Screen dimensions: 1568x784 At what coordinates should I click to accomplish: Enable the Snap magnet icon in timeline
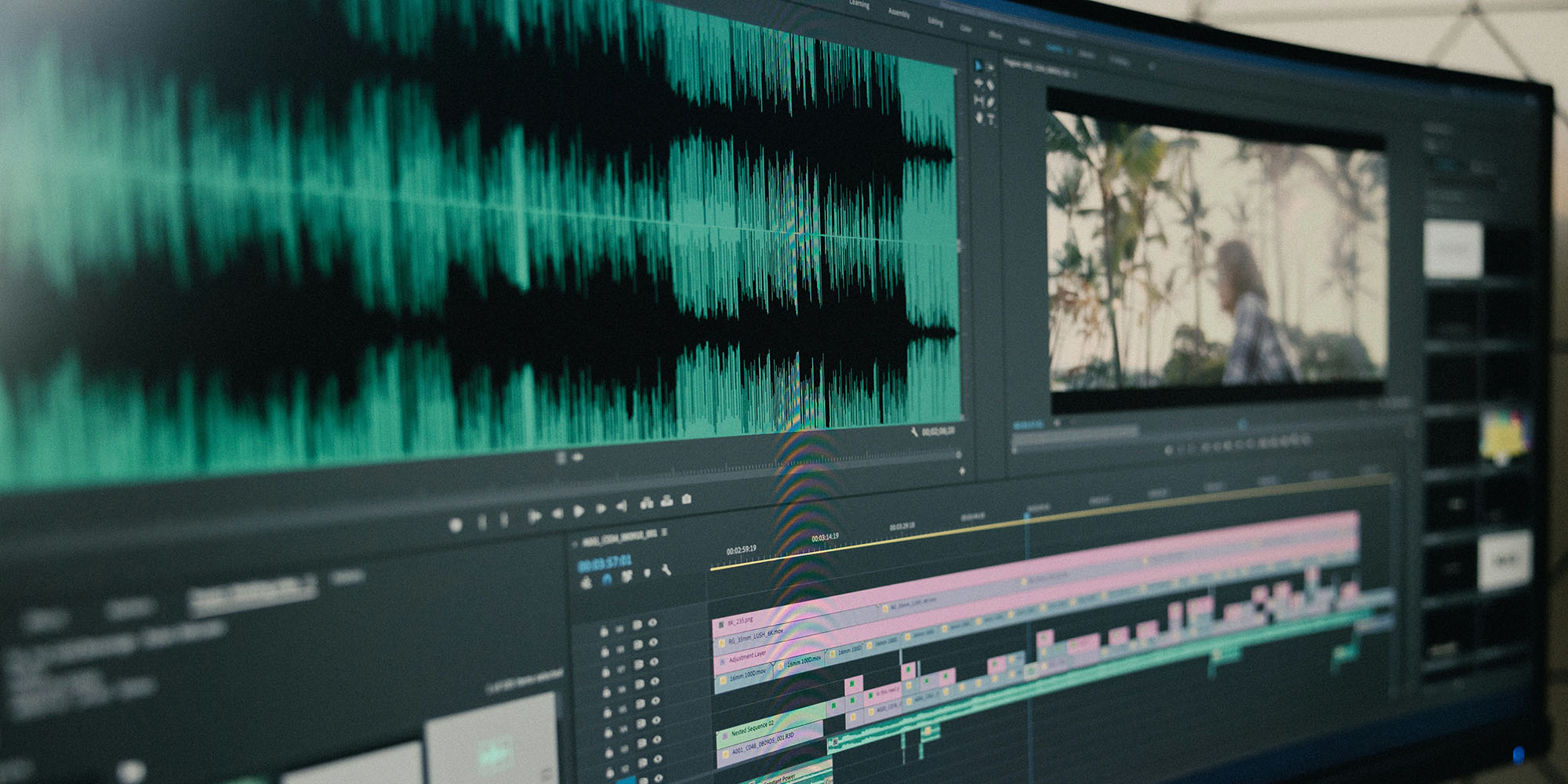tap(607, 579)
